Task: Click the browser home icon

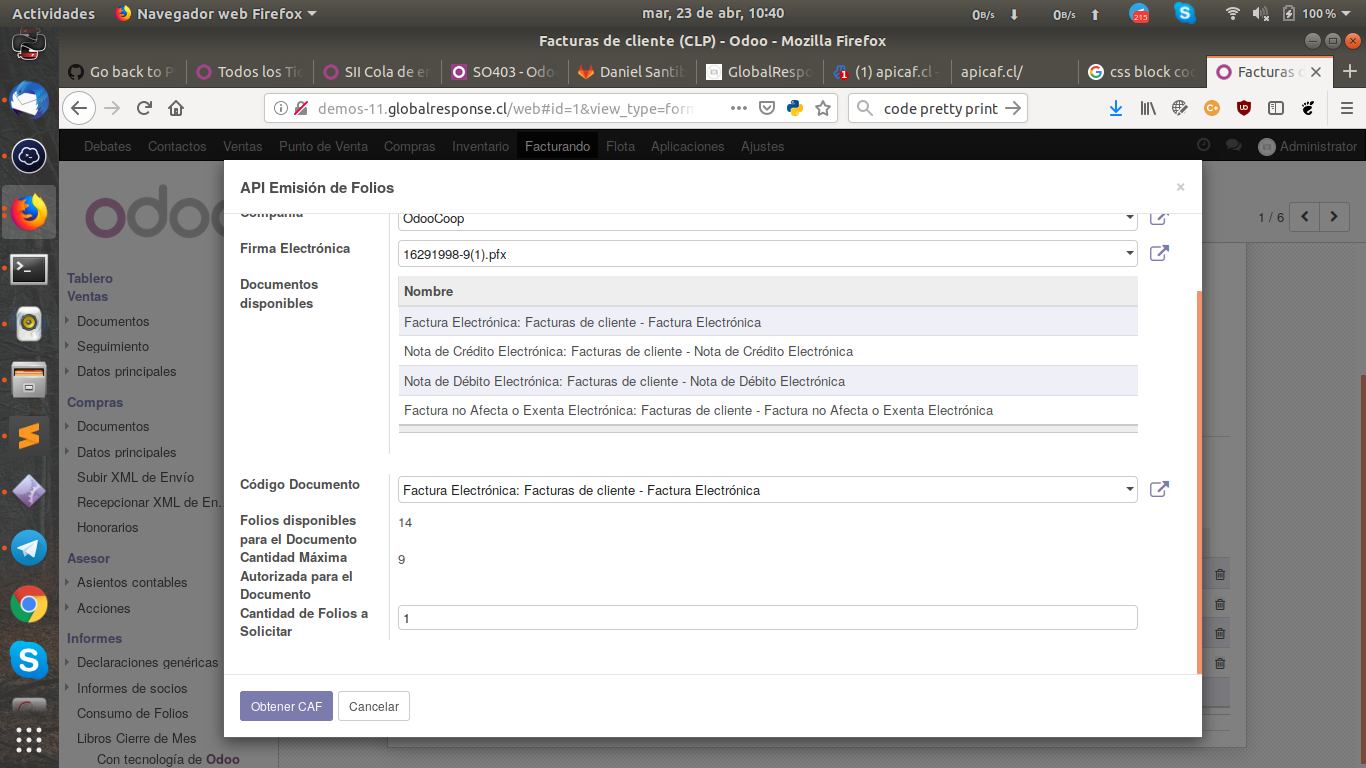Action: [x=176, y=108]
